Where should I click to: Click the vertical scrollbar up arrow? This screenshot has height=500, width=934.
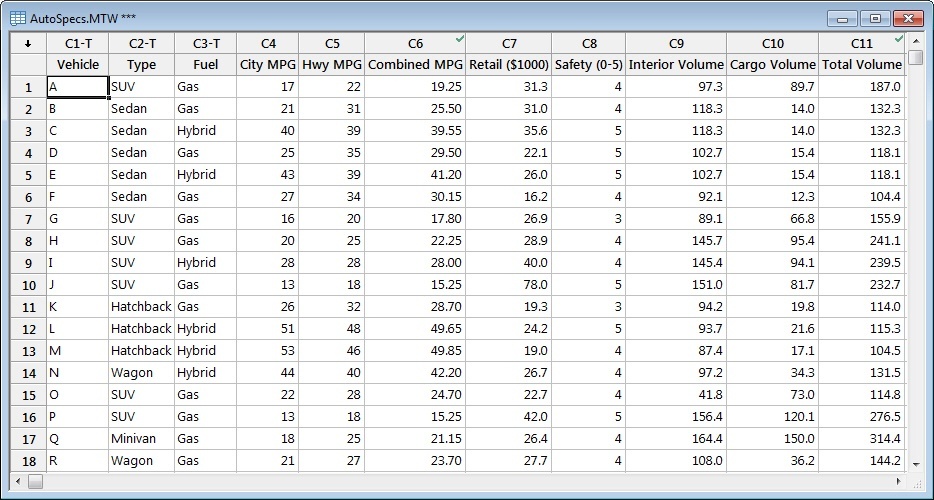916,42
